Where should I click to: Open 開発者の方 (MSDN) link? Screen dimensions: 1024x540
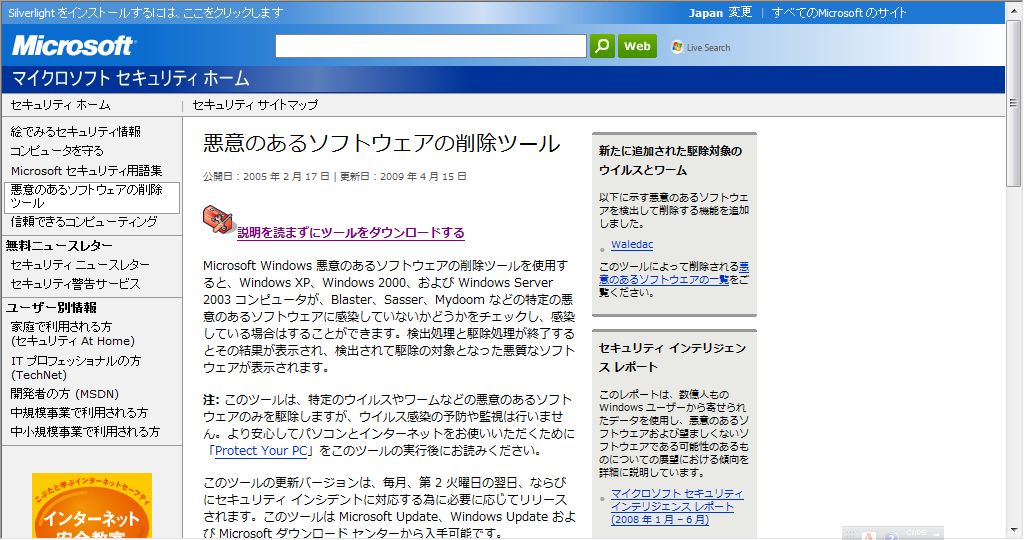[x=64, y=394]
